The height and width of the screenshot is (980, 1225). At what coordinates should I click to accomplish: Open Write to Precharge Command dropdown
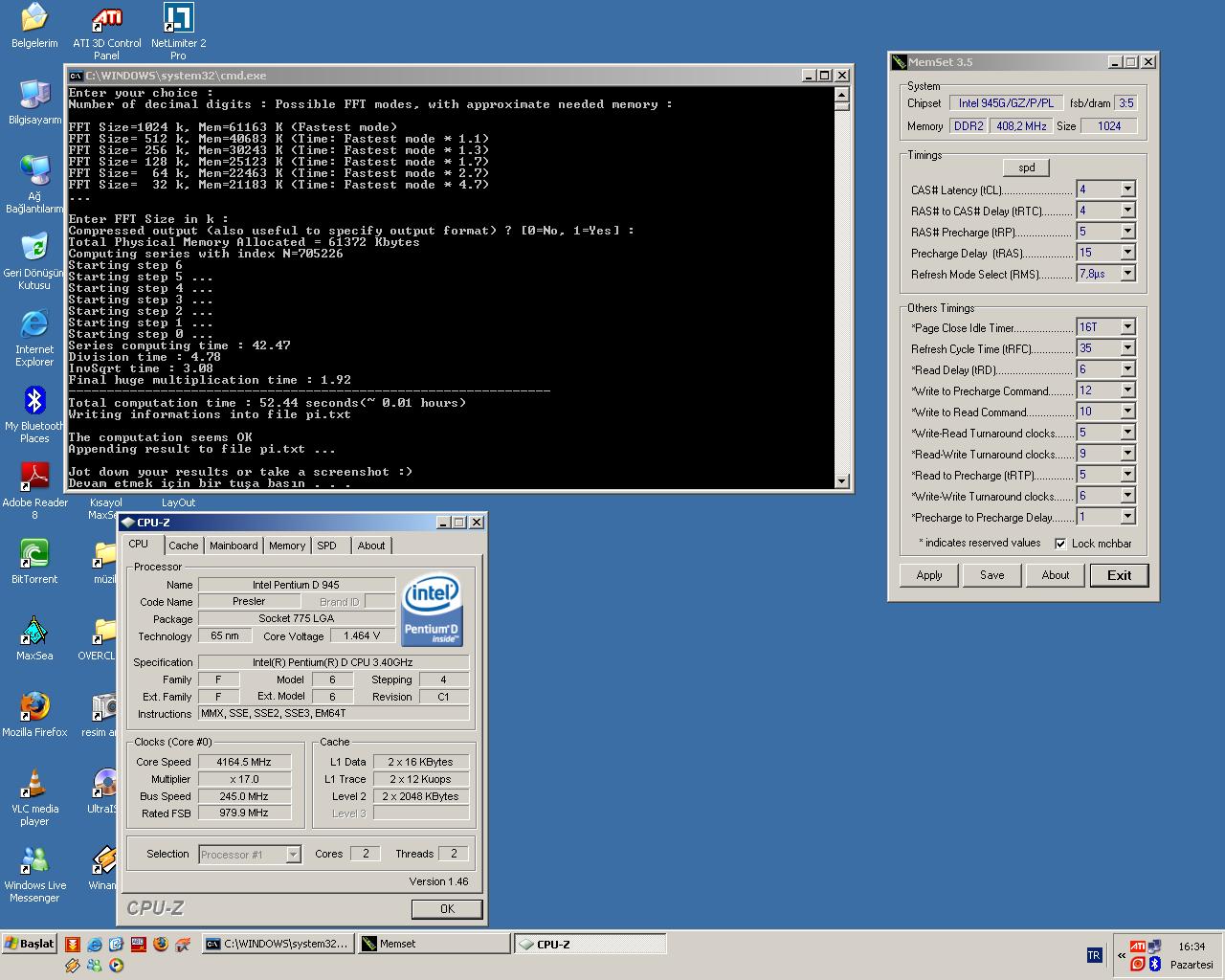pyautogui.click(x=1126, y=390)
